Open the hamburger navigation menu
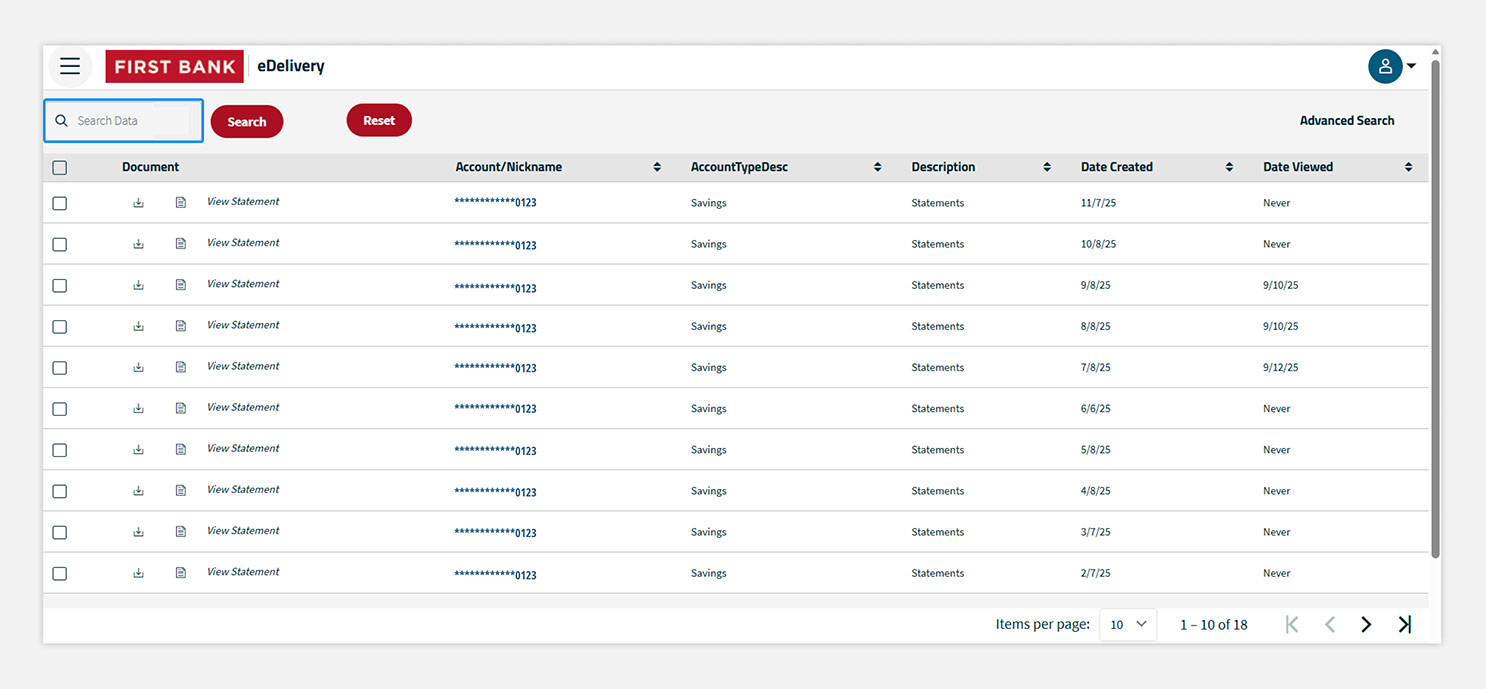 (69, 67)
